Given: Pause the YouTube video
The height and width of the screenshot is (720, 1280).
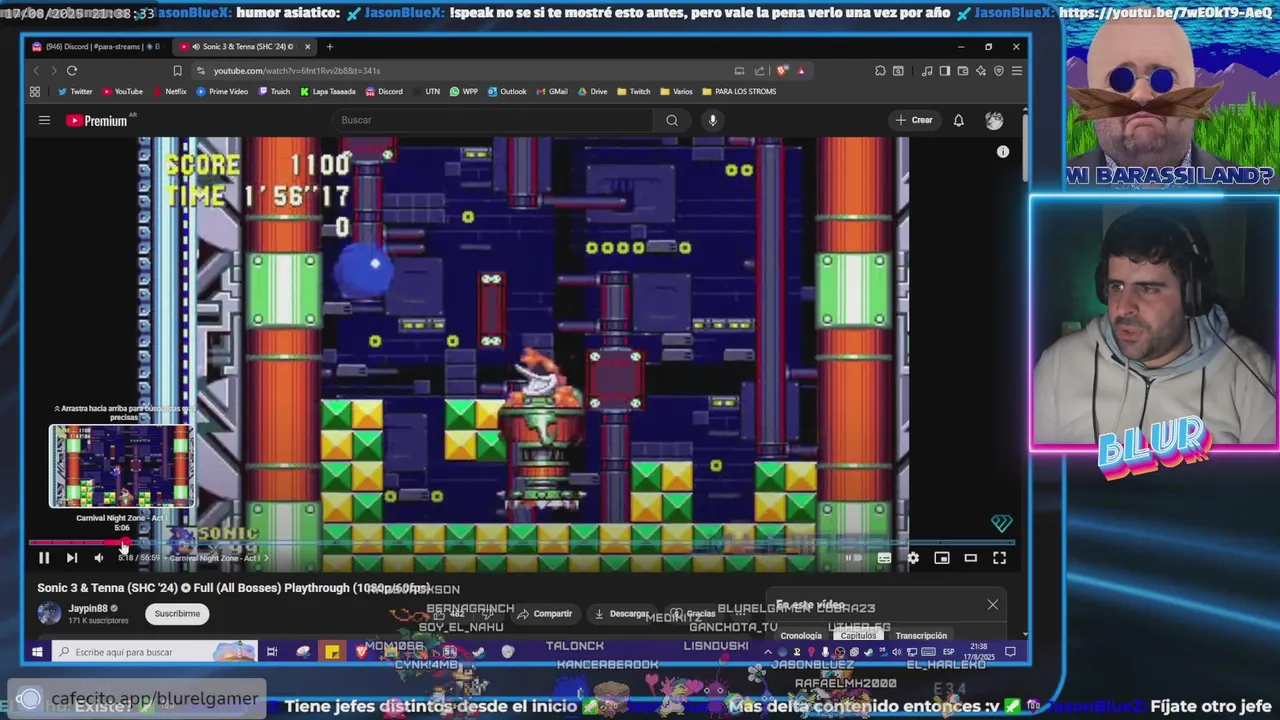Looking at the screenshot, I should point(44,558).
